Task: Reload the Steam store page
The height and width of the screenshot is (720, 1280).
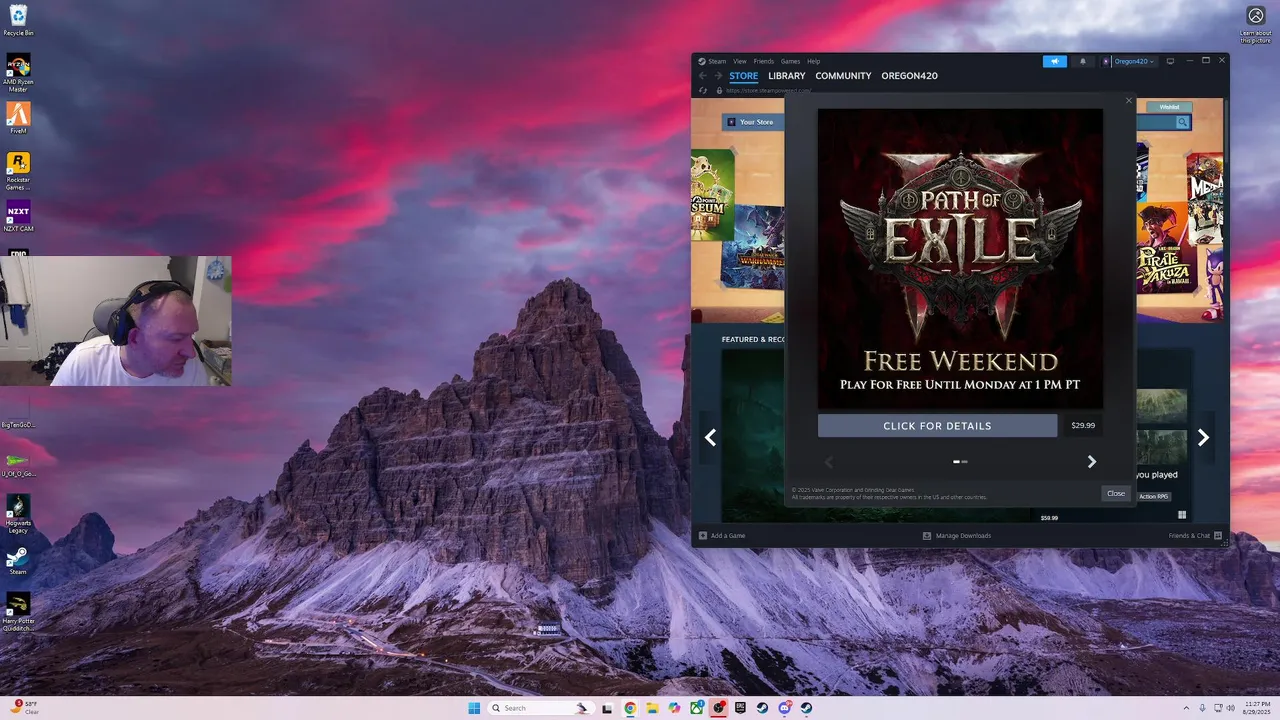Action: coord(703,90)
